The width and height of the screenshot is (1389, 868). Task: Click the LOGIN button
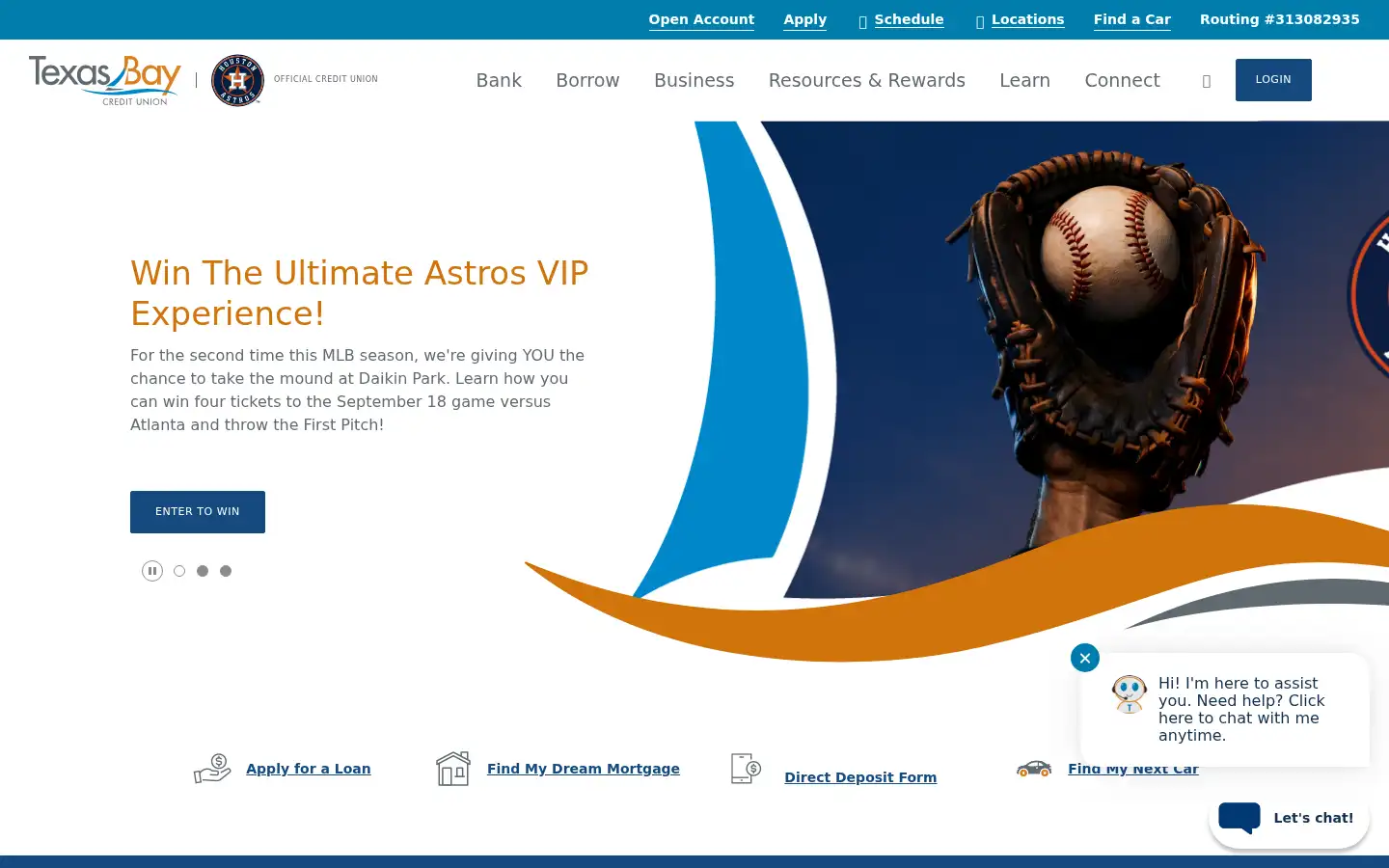coord(1273,80)
